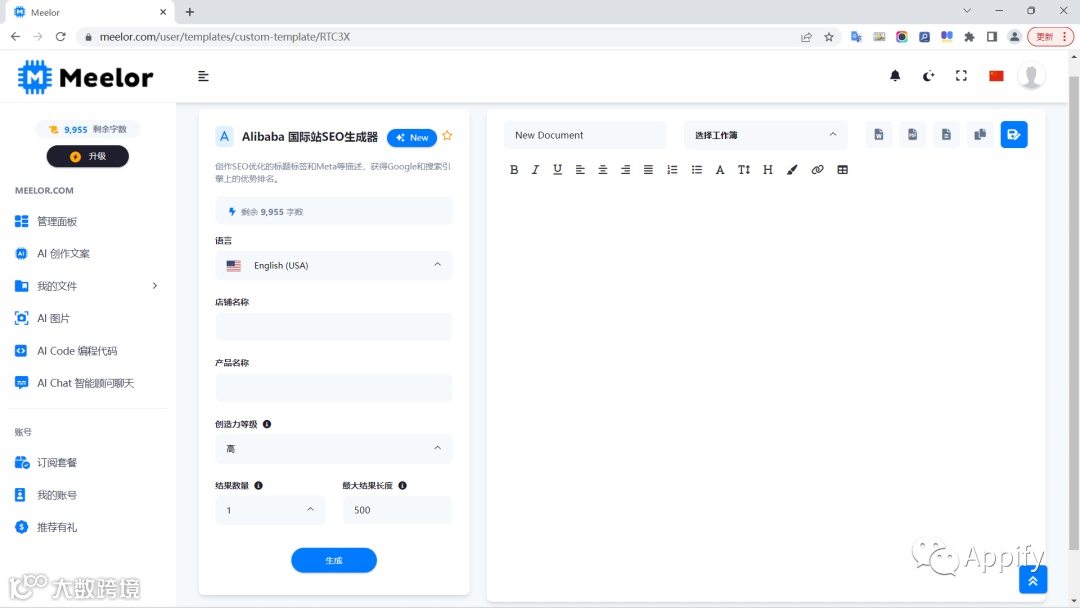Click the New badge button
This screenshot has height=608, width=1080.
point(412,138)
